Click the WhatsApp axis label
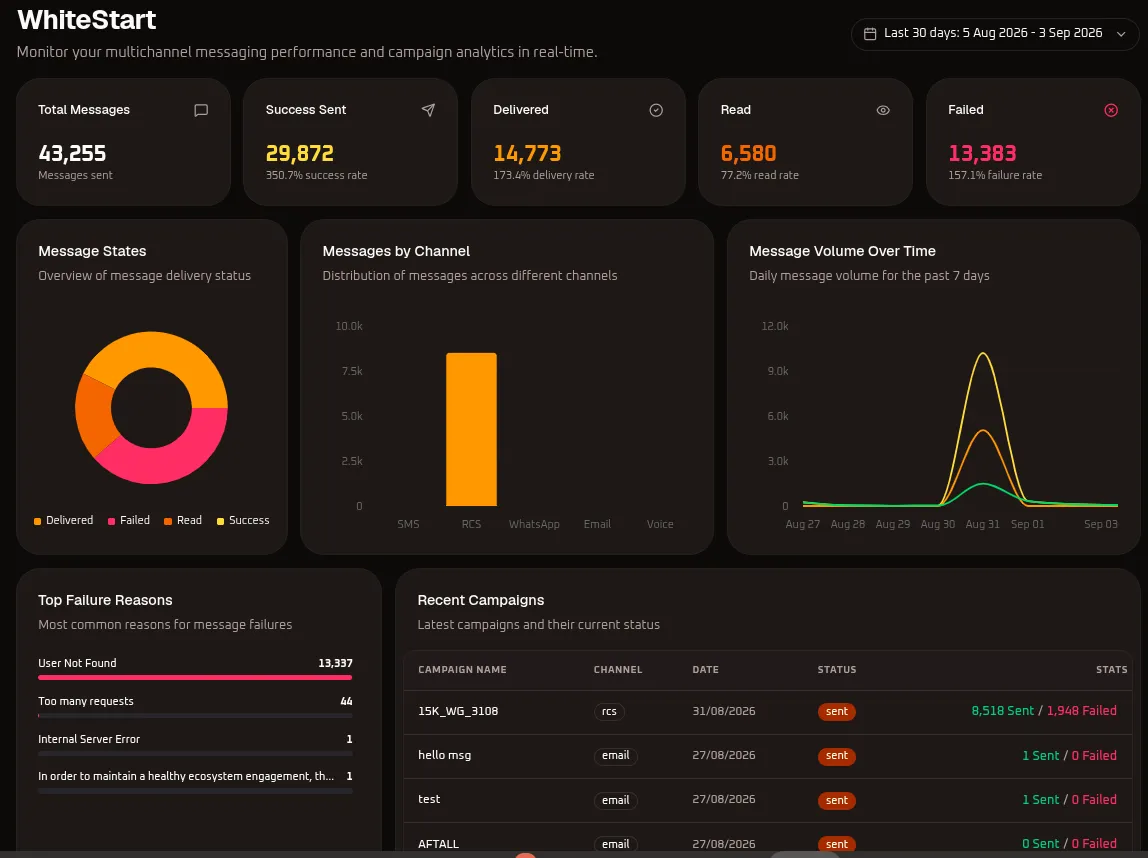This screenshot has width=1148, height=858. [534, 524]
